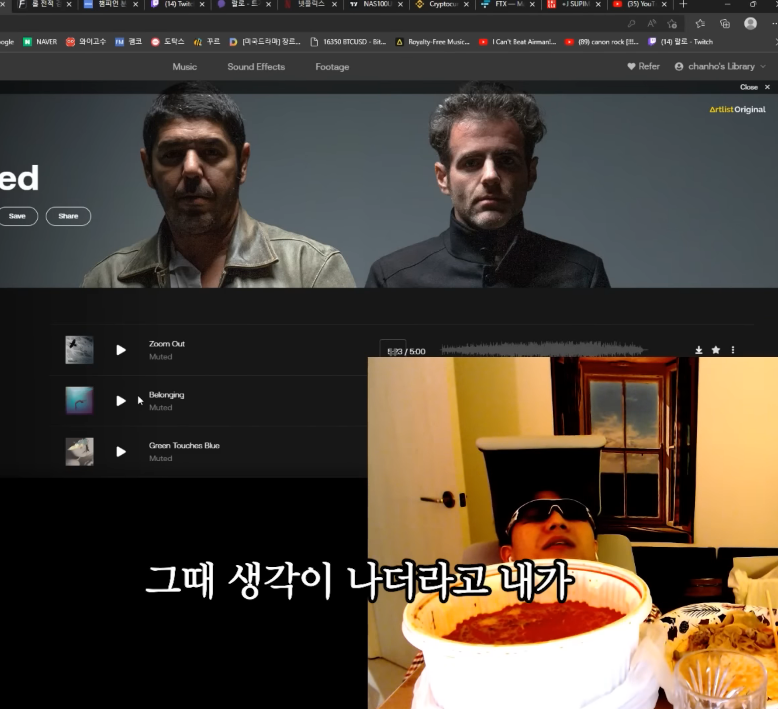This screenshot has width=778, height=709.
Task: Play the track Belonging
Action: coord(121,401)
